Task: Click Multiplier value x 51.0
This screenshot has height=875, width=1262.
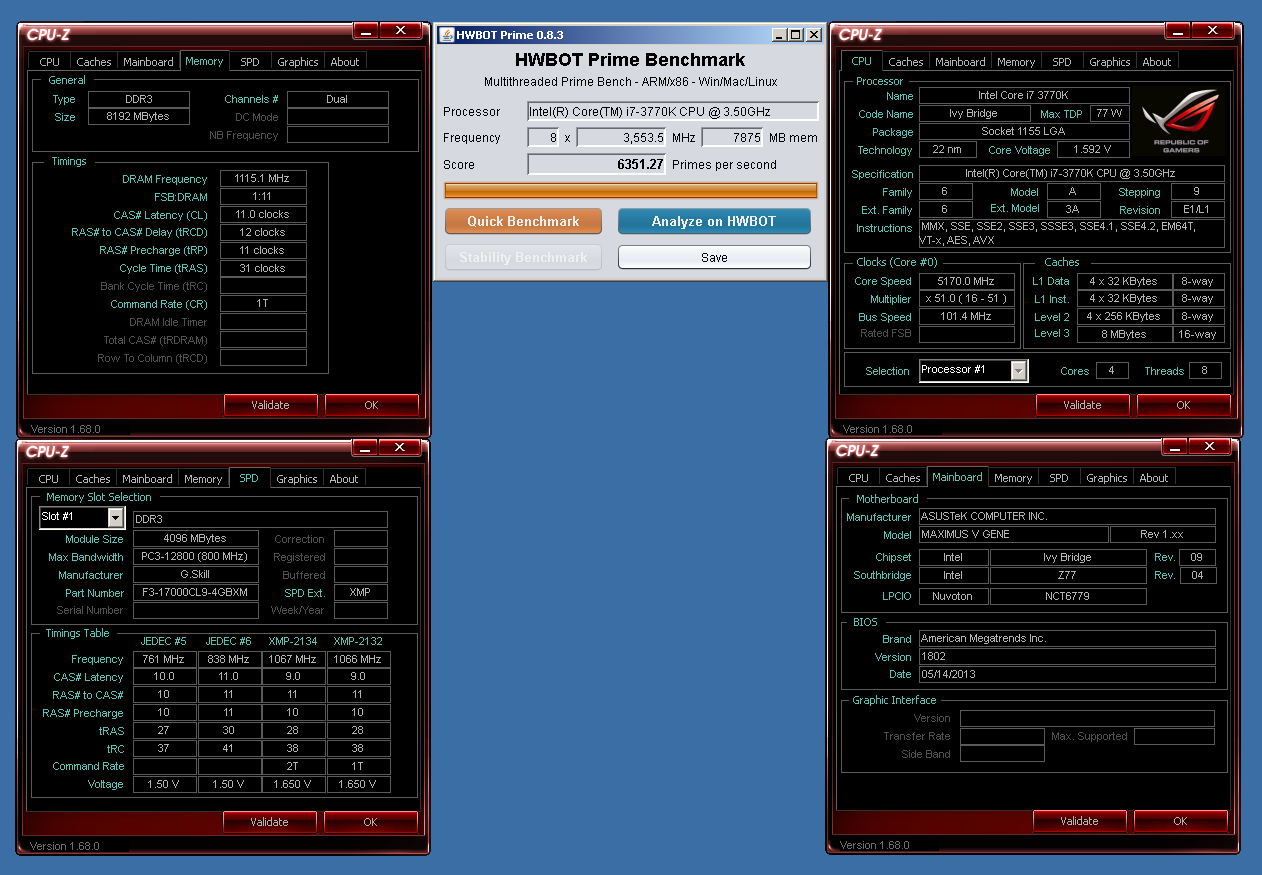Action: pos(966,300)
